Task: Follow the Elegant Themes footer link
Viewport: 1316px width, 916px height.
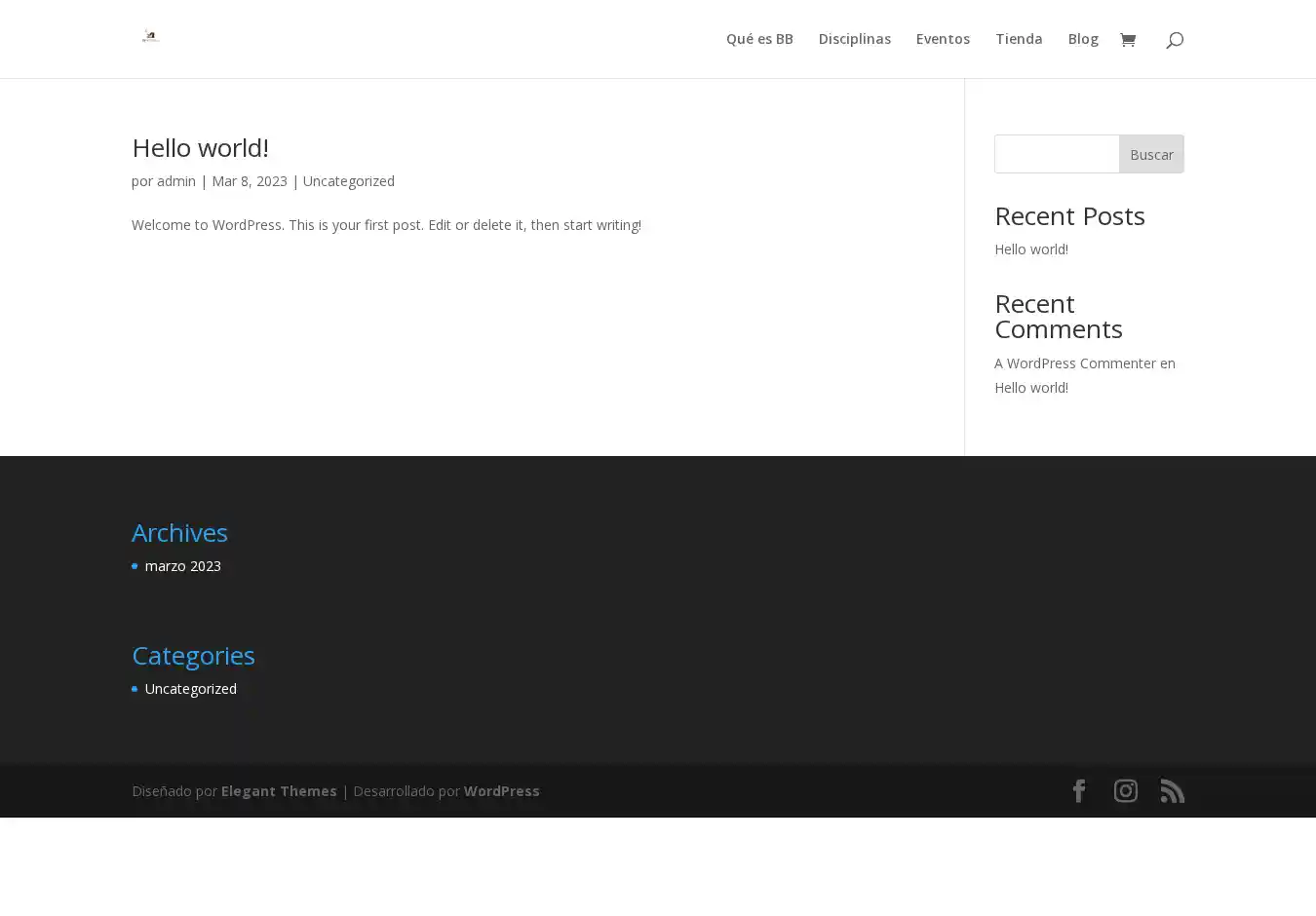Action: tap(278, 791)
